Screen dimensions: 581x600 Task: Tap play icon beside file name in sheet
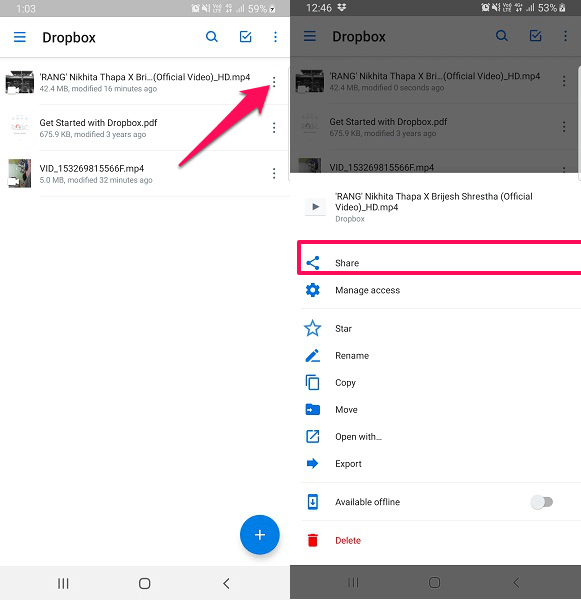click(x=315, y=207)
